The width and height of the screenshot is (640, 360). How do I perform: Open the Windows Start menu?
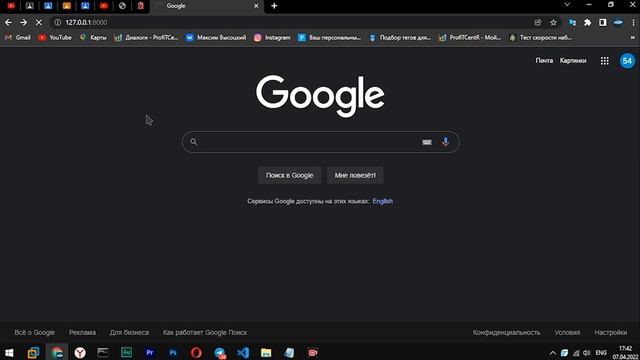tap(9, 352)
